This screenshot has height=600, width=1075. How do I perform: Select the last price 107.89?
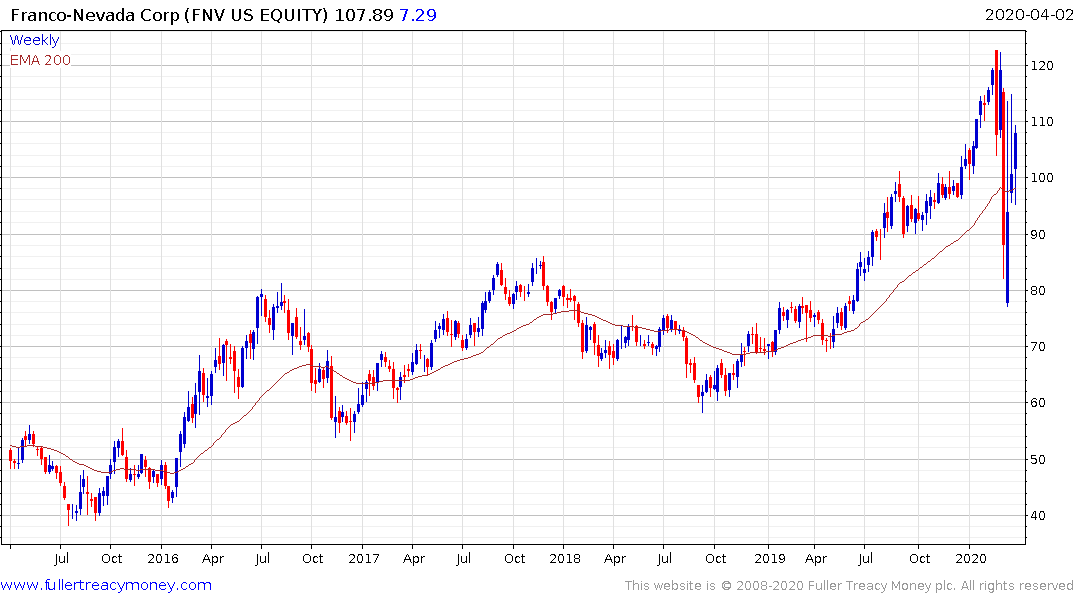364,15
